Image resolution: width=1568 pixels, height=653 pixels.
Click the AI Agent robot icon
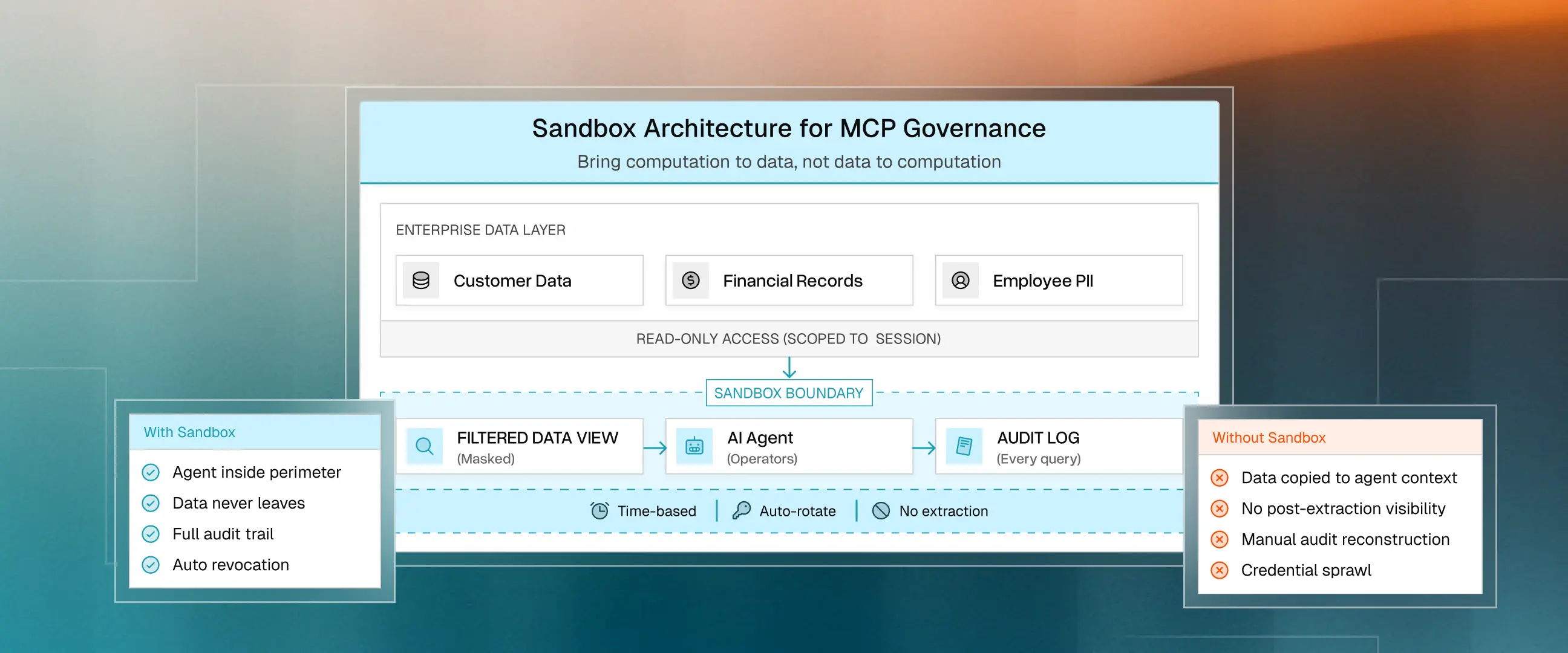pos(694,447)
